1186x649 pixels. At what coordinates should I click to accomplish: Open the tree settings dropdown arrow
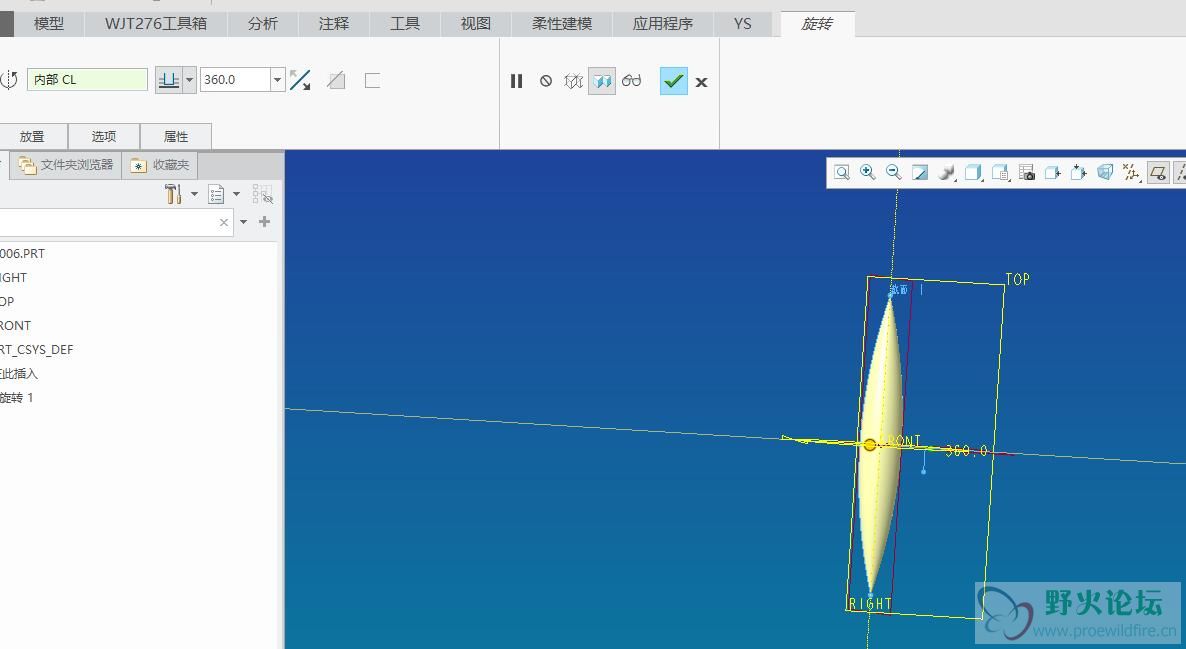(x=194, y=194)
